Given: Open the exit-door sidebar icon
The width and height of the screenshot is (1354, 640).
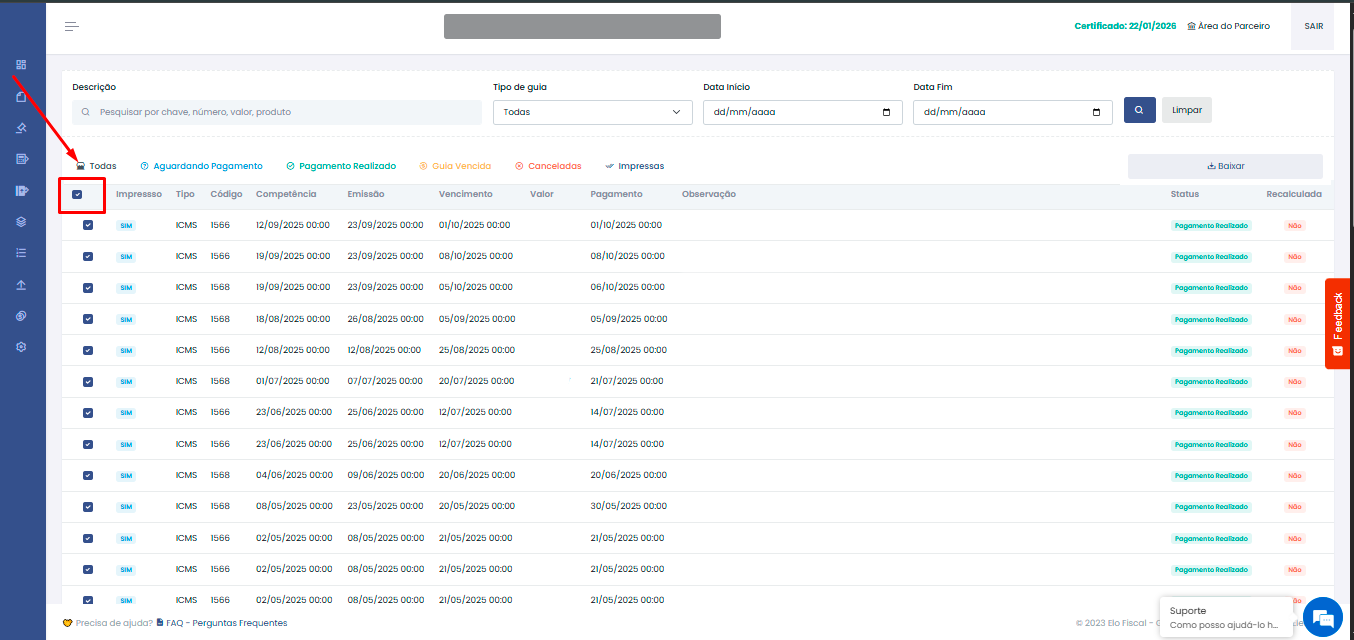Looking at the screenshot, I should click(x=21, y=190).
